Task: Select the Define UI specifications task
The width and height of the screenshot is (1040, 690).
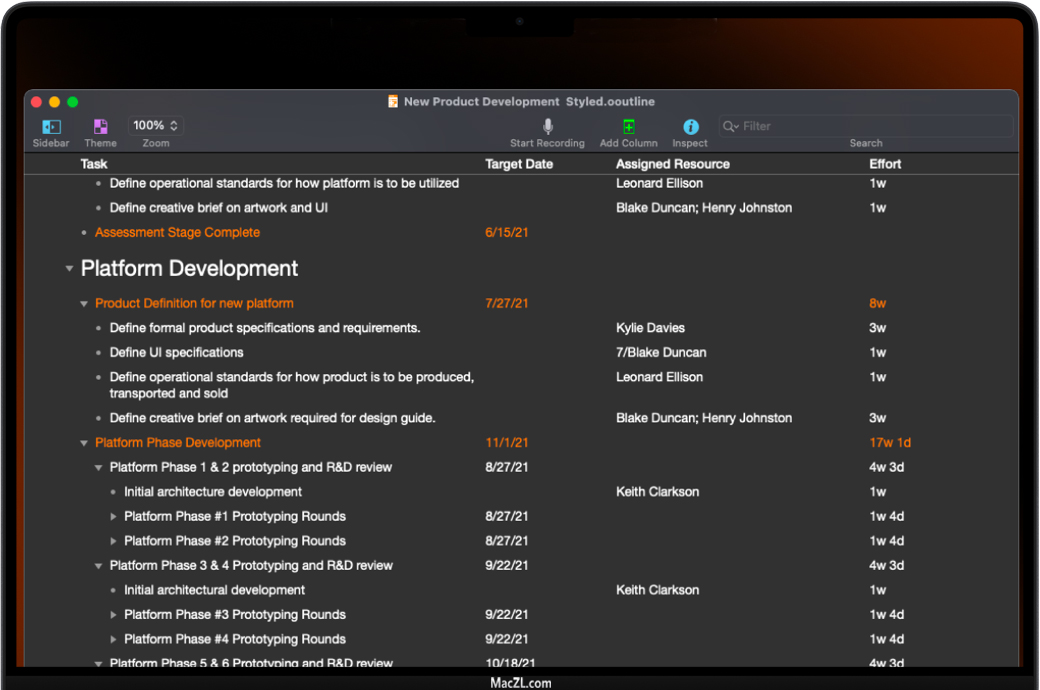Action: 176,353
